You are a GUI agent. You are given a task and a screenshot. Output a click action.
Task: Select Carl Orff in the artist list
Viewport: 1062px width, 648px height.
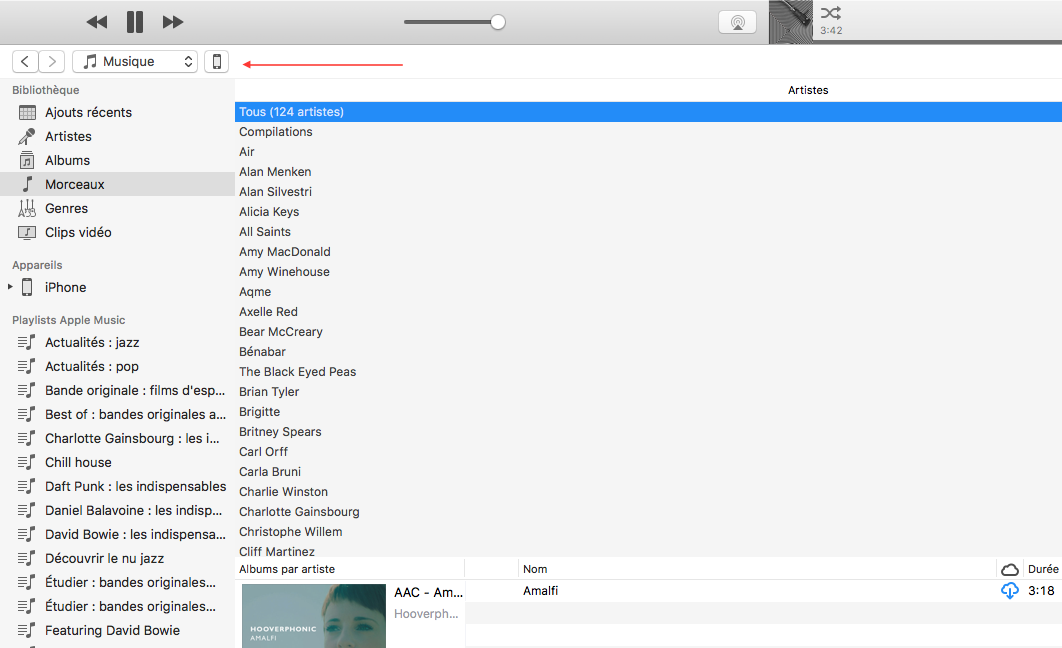pos(648,452)
